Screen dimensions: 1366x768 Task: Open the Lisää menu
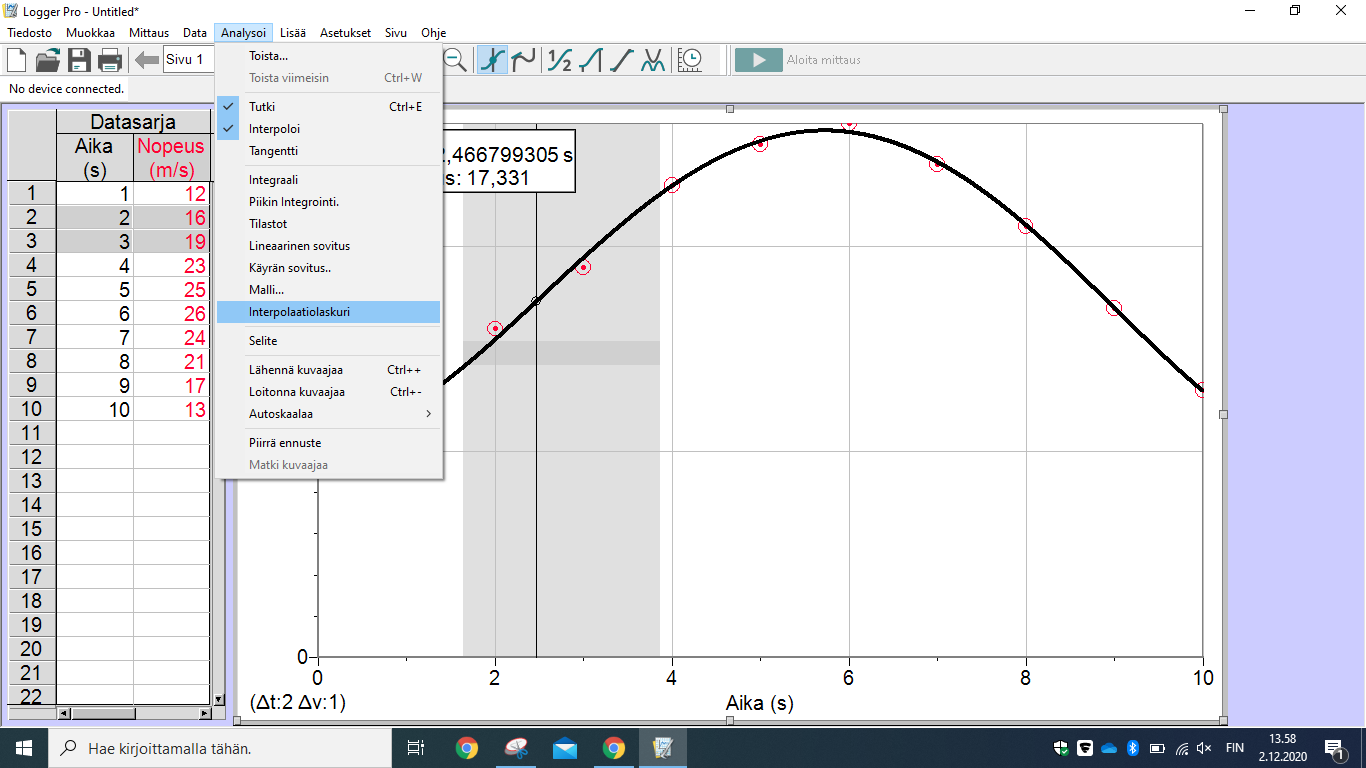coord(294,33)
